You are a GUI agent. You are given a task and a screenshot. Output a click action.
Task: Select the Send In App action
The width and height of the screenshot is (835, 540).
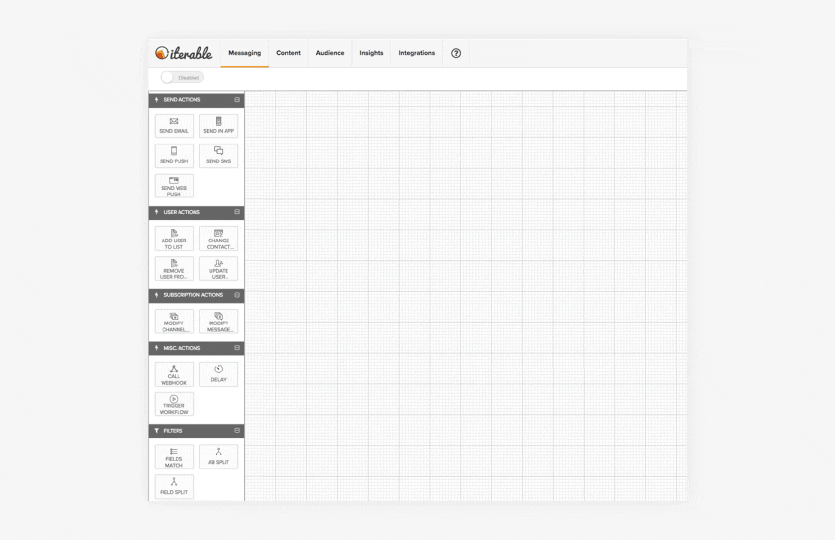[x=218, y=126]
